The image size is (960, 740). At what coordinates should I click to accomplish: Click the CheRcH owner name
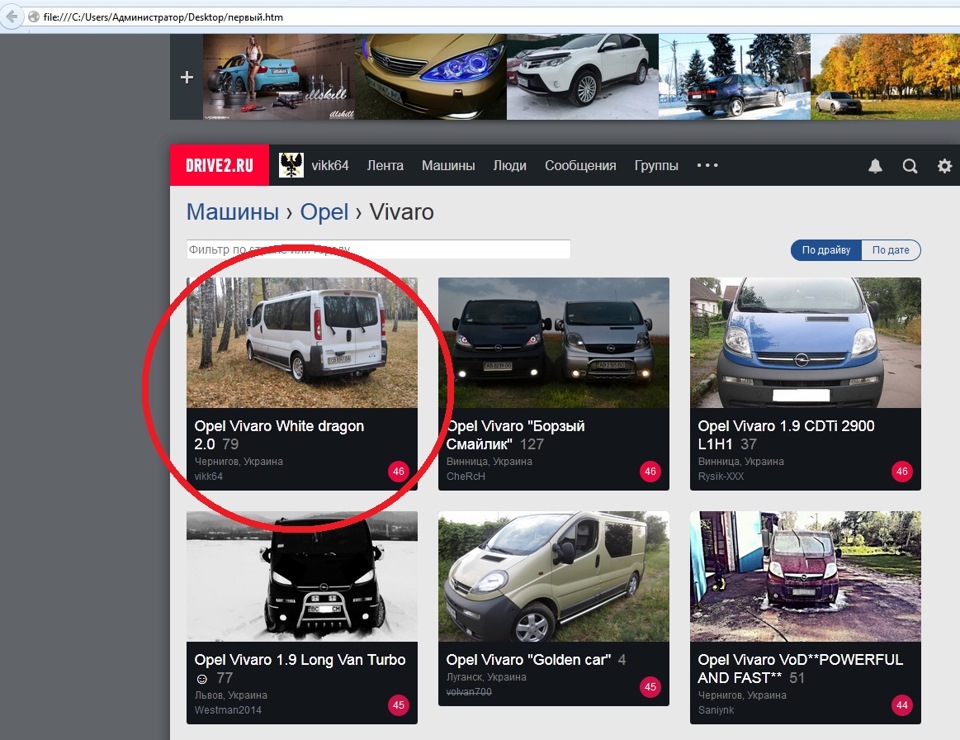tap(466, 476)
